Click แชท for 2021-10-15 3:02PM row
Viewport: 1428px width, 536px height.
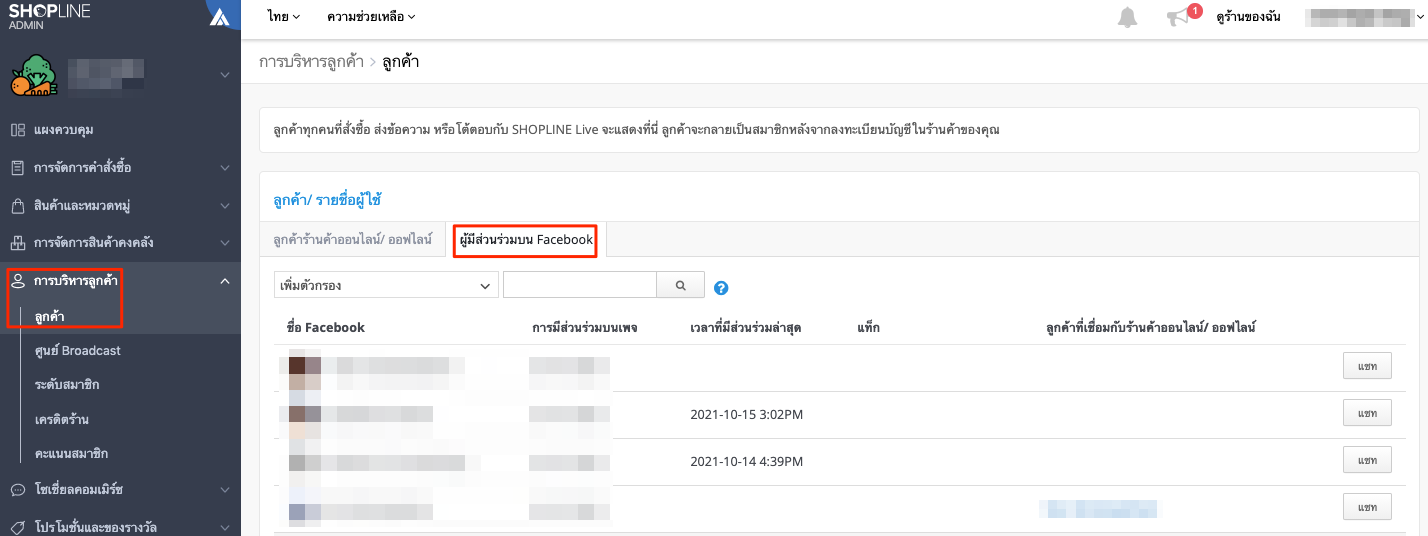point(1367,412)
